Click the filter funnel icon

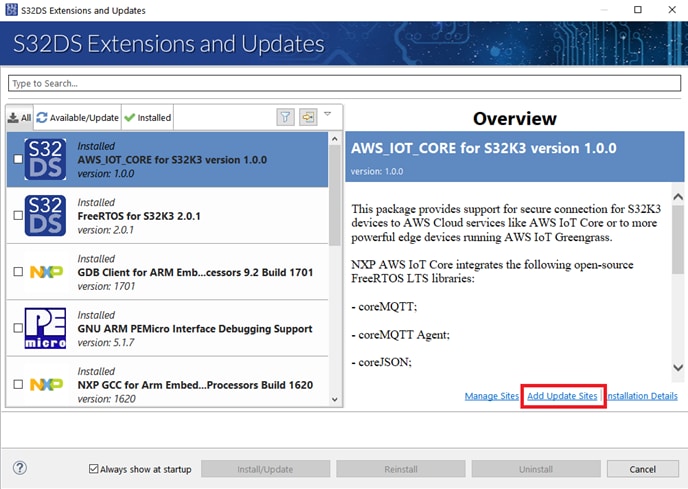coord(285,117)
